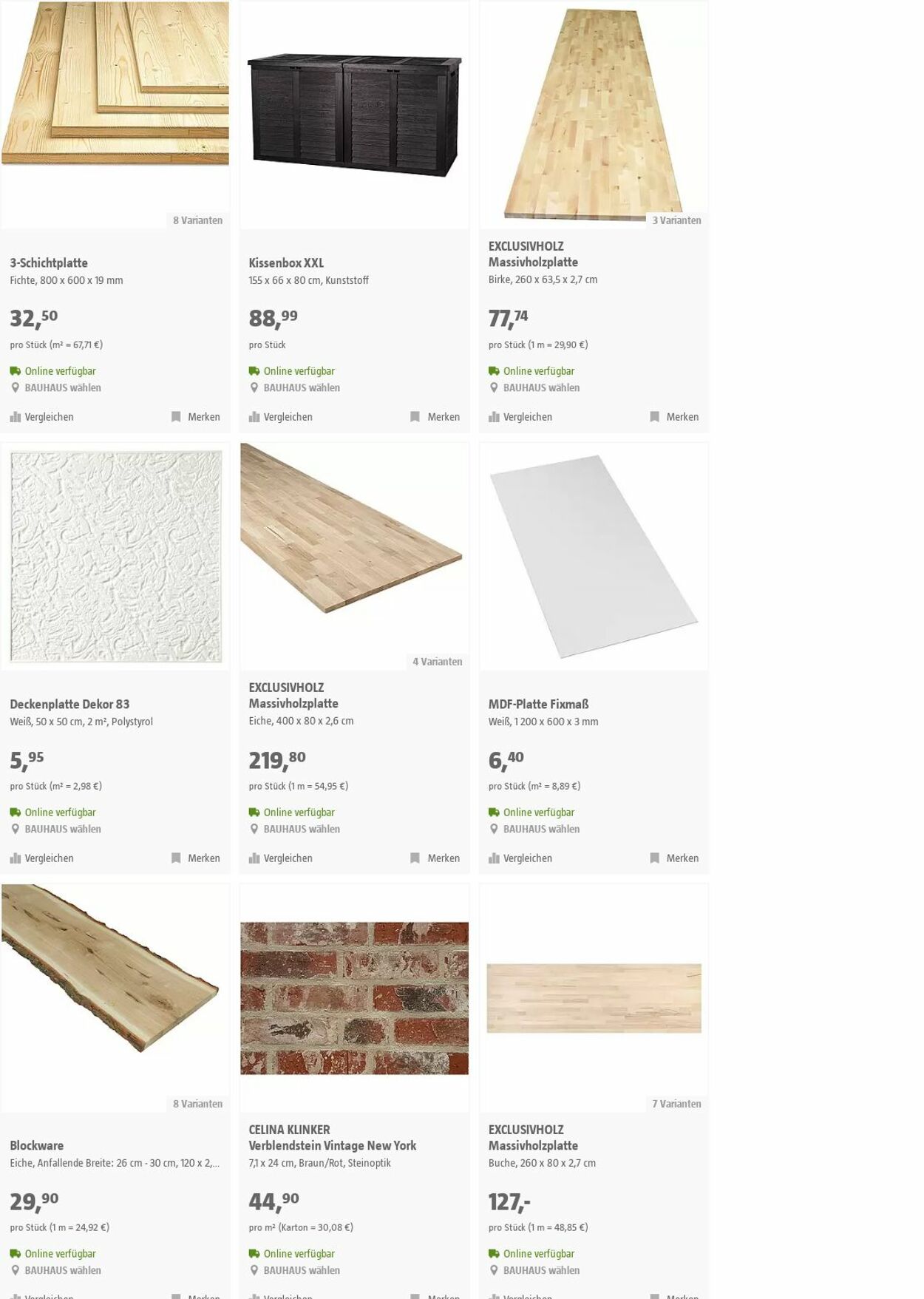The image size is (924, 1299).
Task: Open CELINA KLINKER Verblendstein product link
Action: (333, 1138)
